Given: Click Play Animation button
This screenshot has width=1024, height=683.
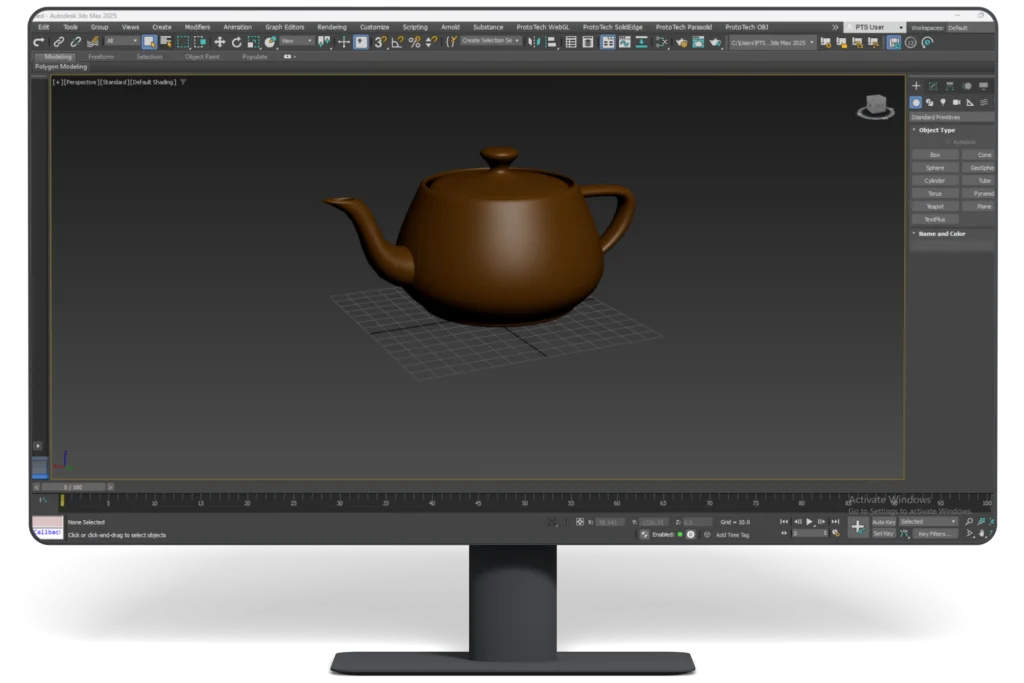Looking at the screenshot, I should coord(810,522).
